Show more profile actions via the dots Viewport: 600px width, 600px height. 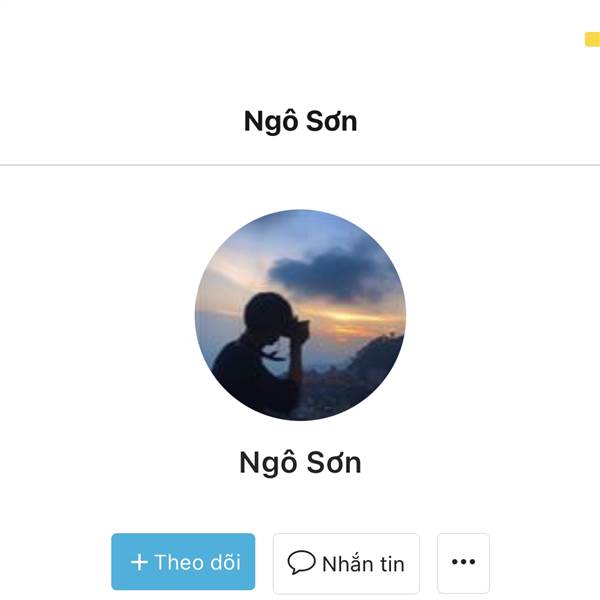coord(463,562)
